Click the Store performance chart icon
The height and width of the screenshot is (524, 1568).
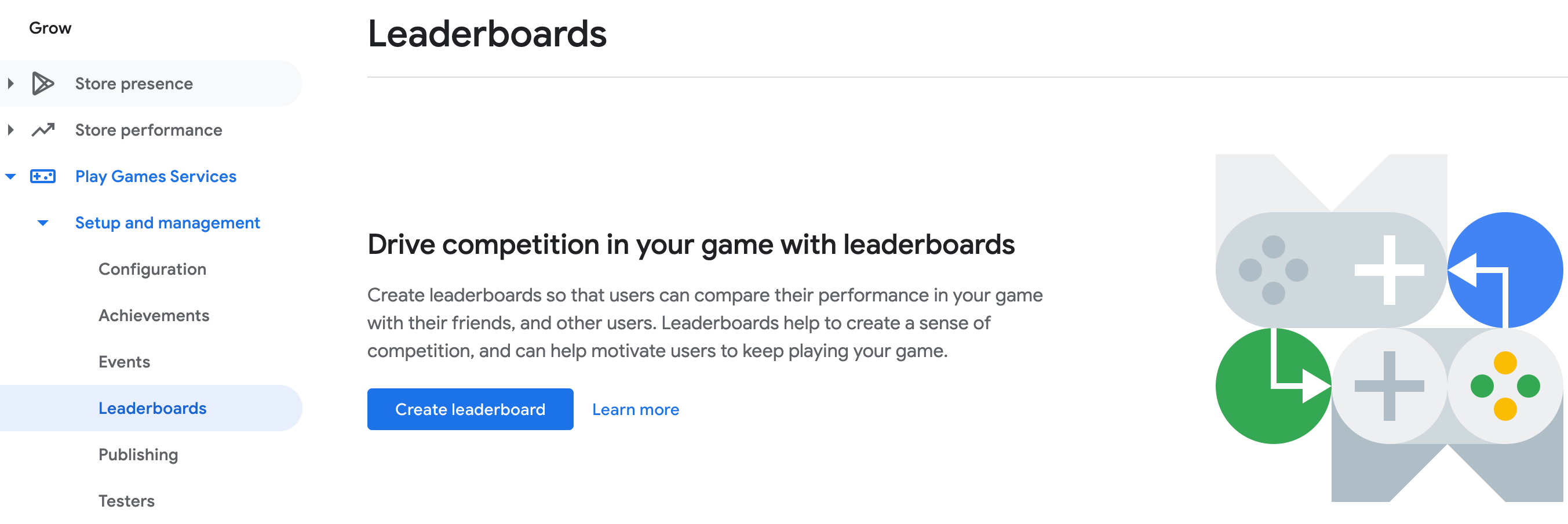43,130
